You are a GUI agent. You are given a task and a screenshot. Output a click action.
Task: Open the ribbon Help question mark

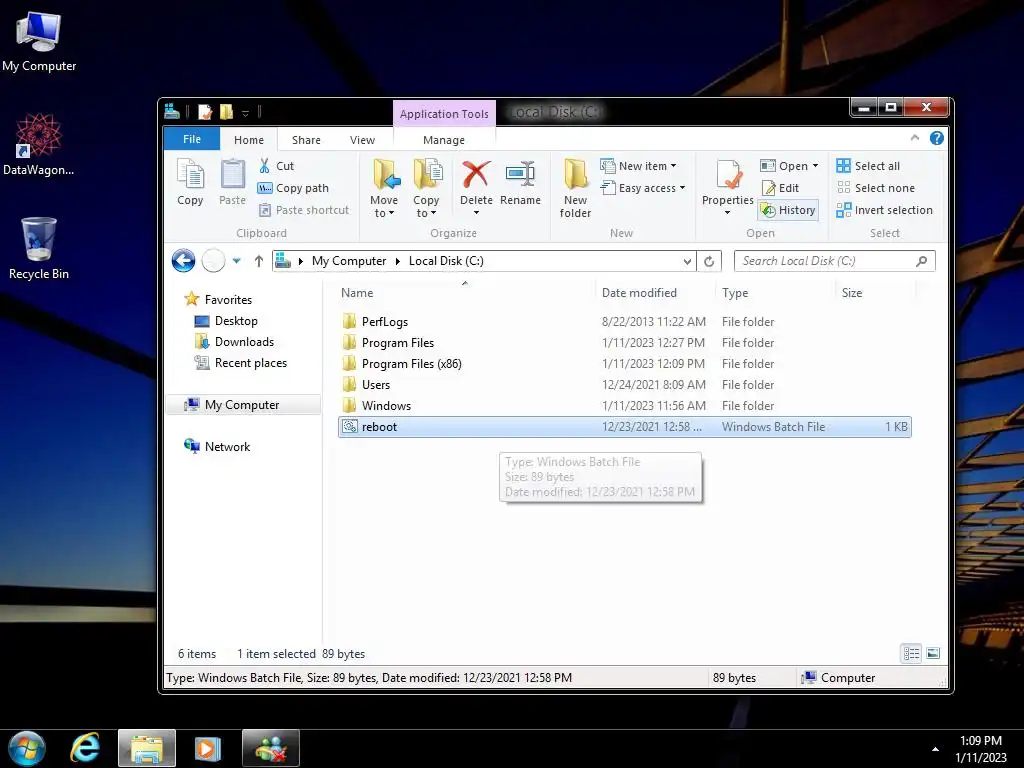pyautogui.click(x=936, y=138)
